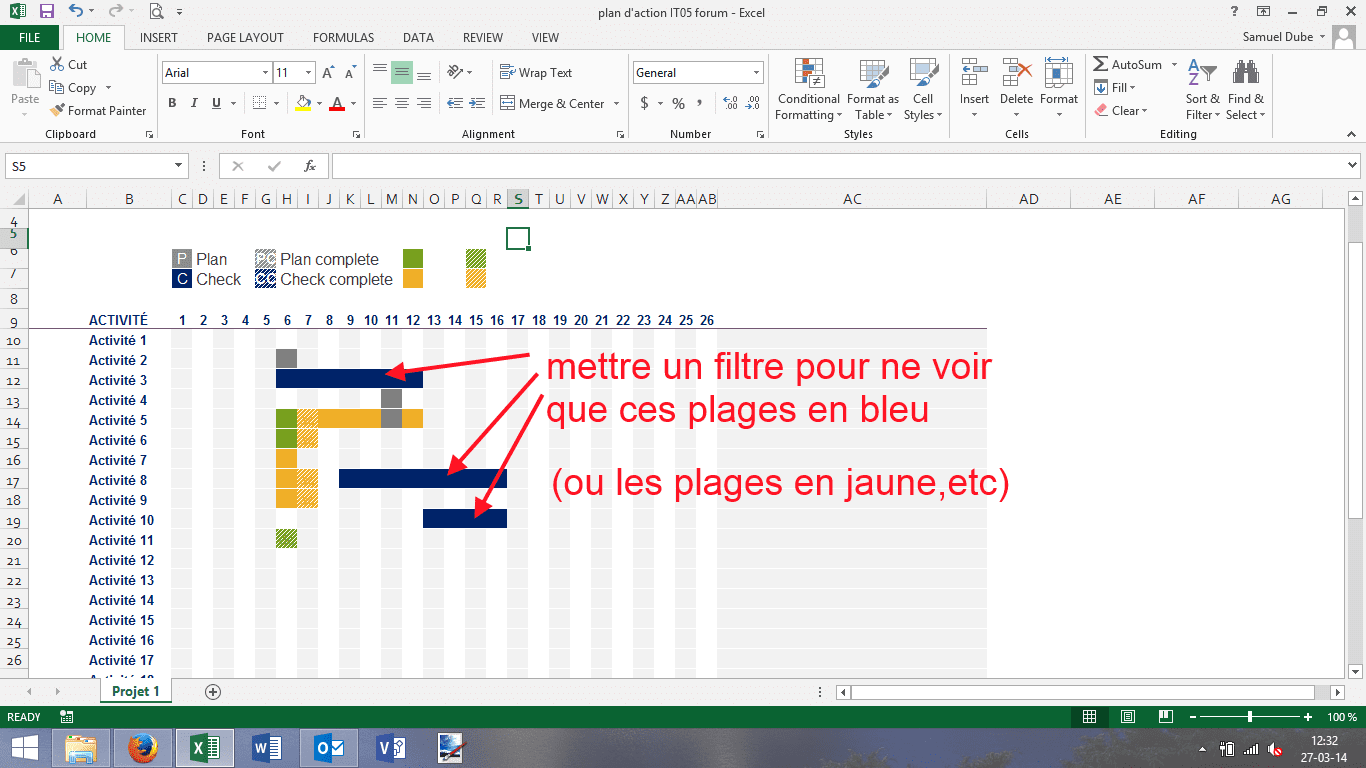Open the Conditional Formatting menu
The height and width of the screenshot is (768, 1366).
[x=809, y=90]
